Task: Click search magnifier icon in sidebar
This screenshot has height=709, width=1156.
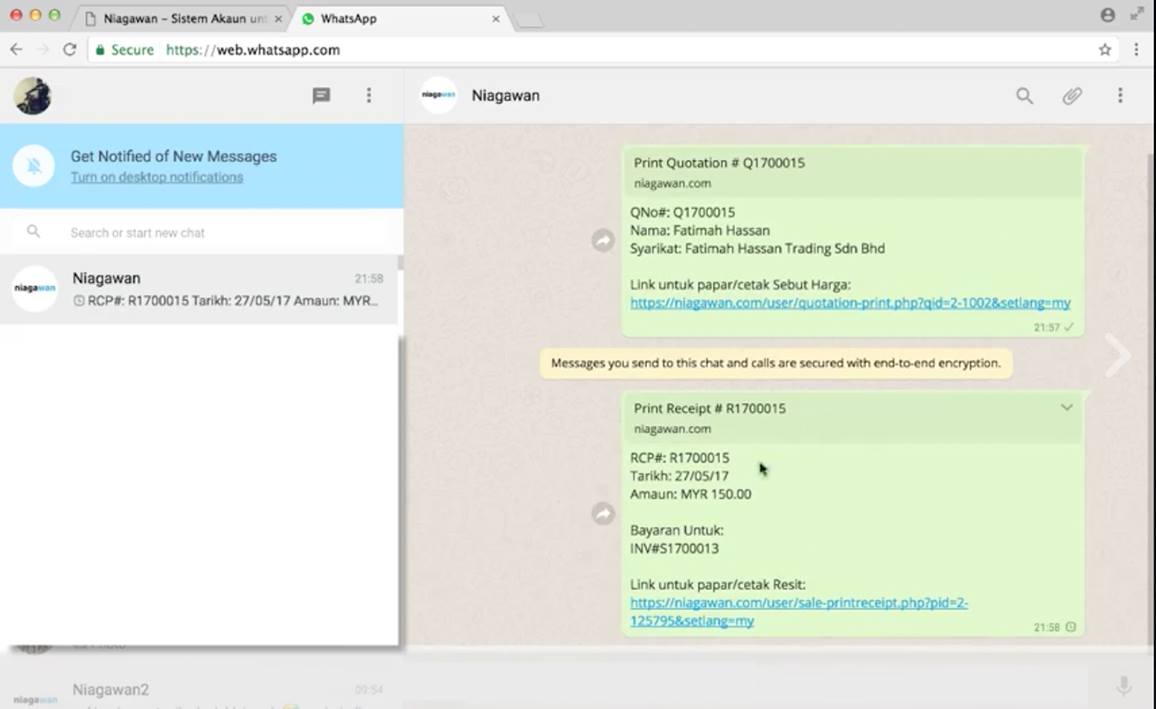Action: 33,231
